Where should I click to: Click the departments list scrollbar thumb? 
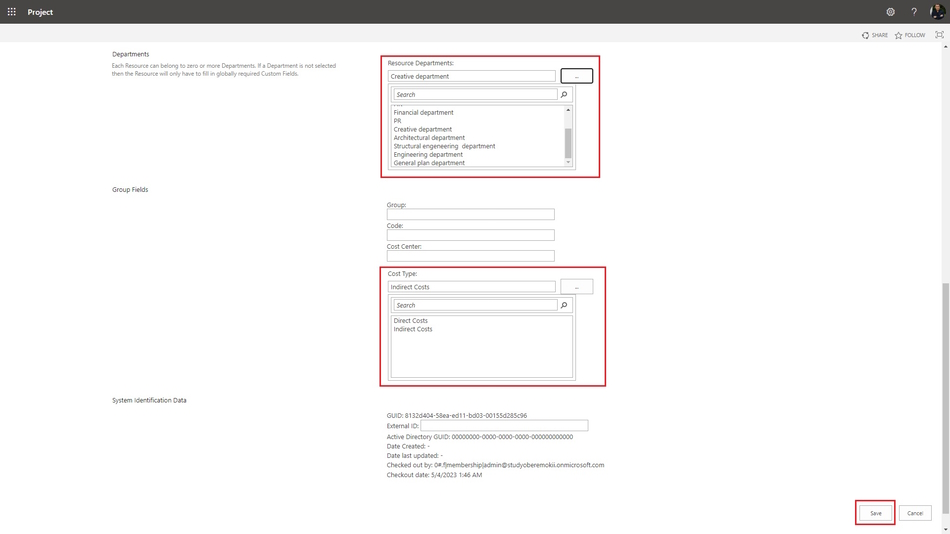click(568, 143)
